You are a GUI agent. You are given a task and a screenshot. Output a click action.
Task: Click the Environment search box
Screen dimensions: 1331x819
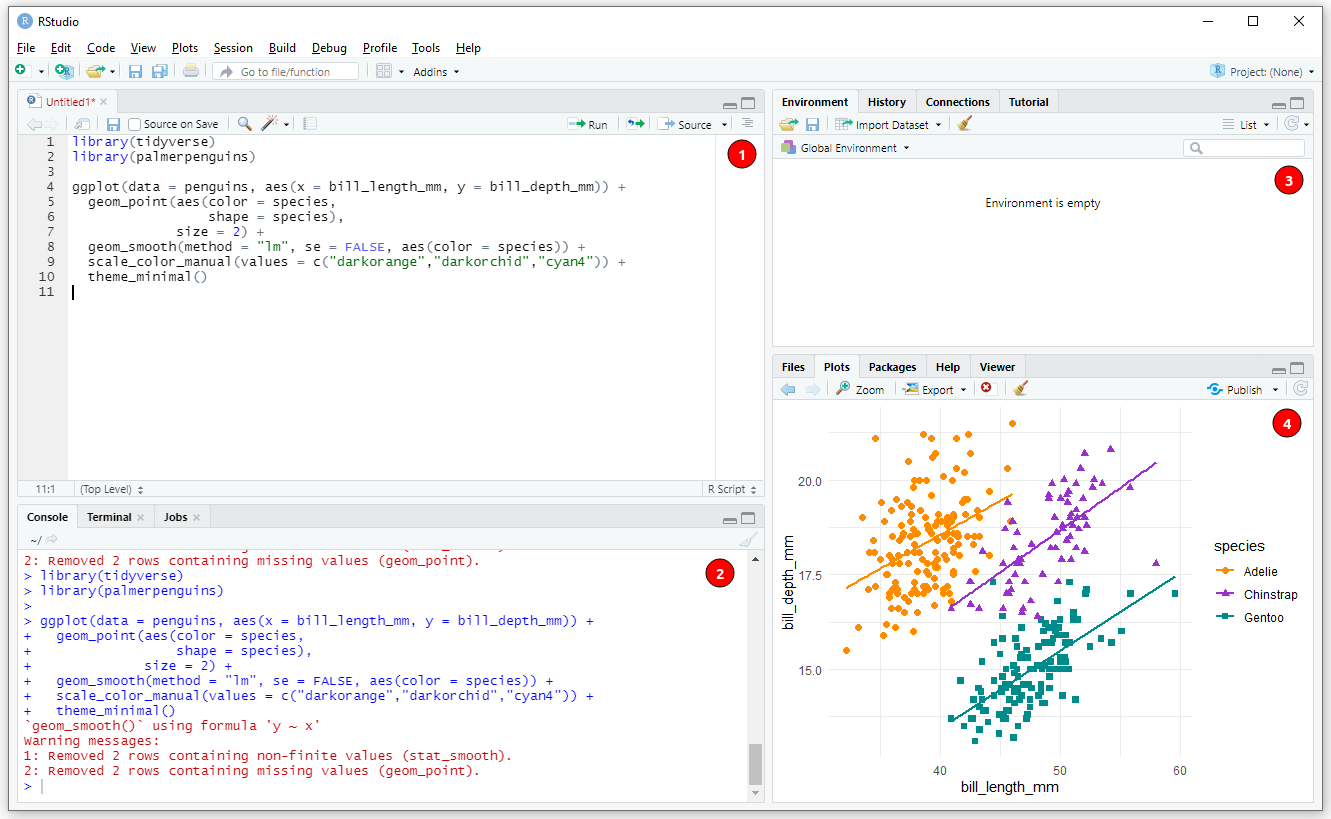[1243, 148]
